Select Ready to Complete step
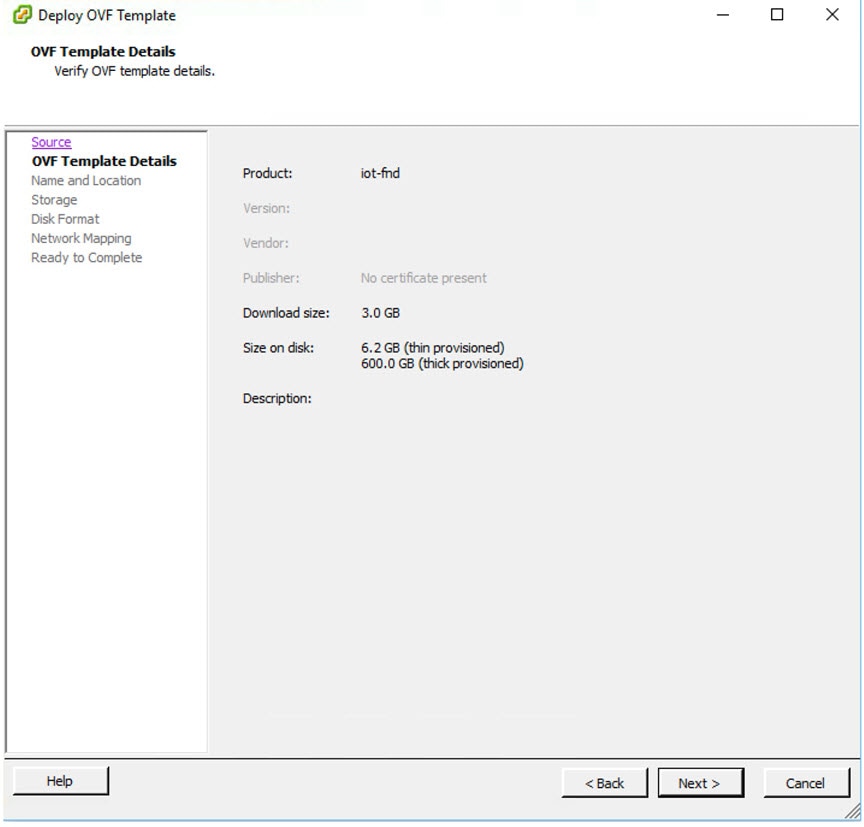Image resolution: width=864 pixels, height=827 pixels. coord(87,258)
